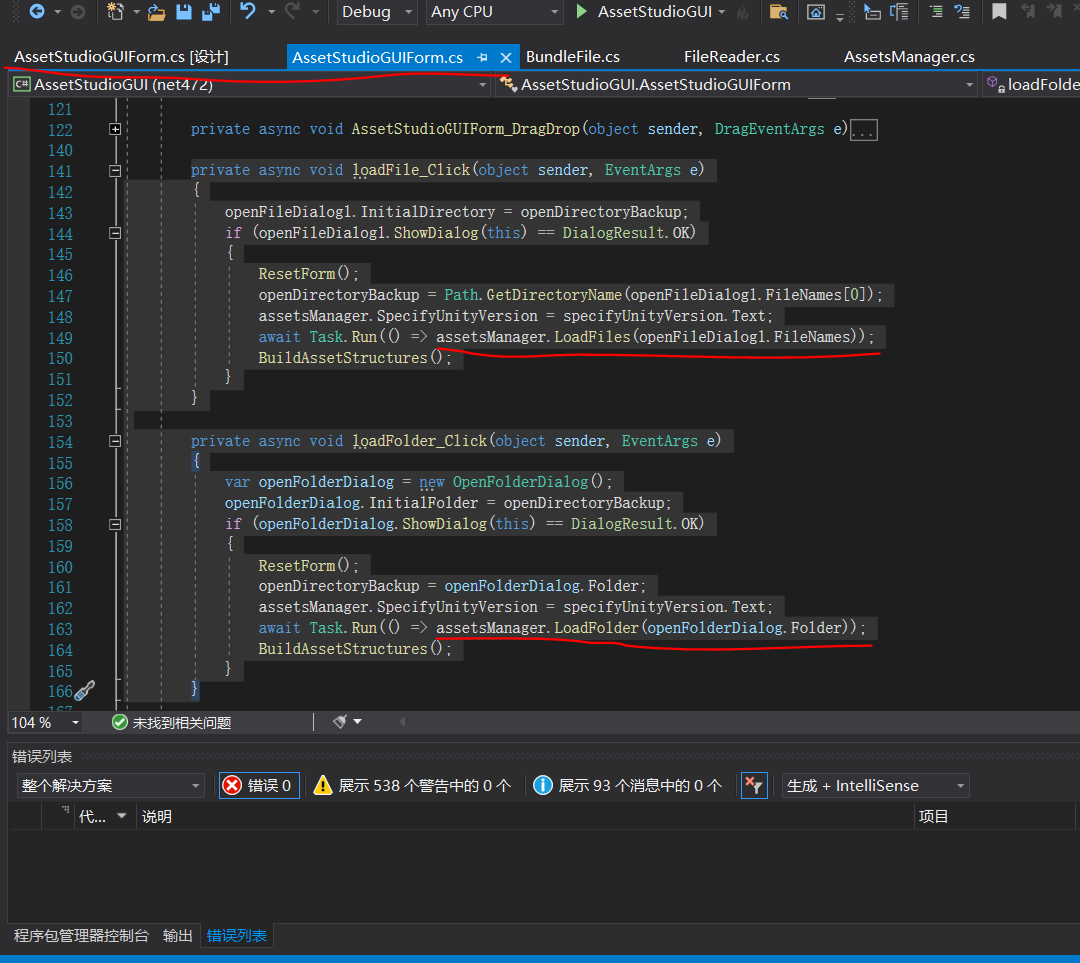Image resolution: width=1080 pixels, height=963 pixels.
Task: Open the Package Manager Console panel tab
Action: (x=81, y=936)
